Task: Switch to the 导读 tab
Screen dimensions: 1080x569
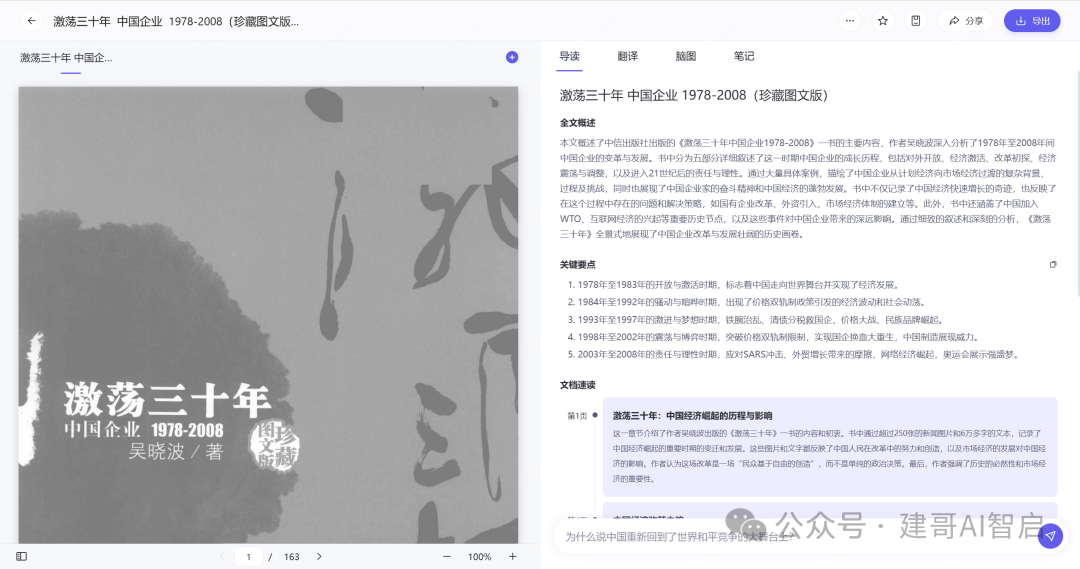Action: pyautogui.click(x=569, y=56)
